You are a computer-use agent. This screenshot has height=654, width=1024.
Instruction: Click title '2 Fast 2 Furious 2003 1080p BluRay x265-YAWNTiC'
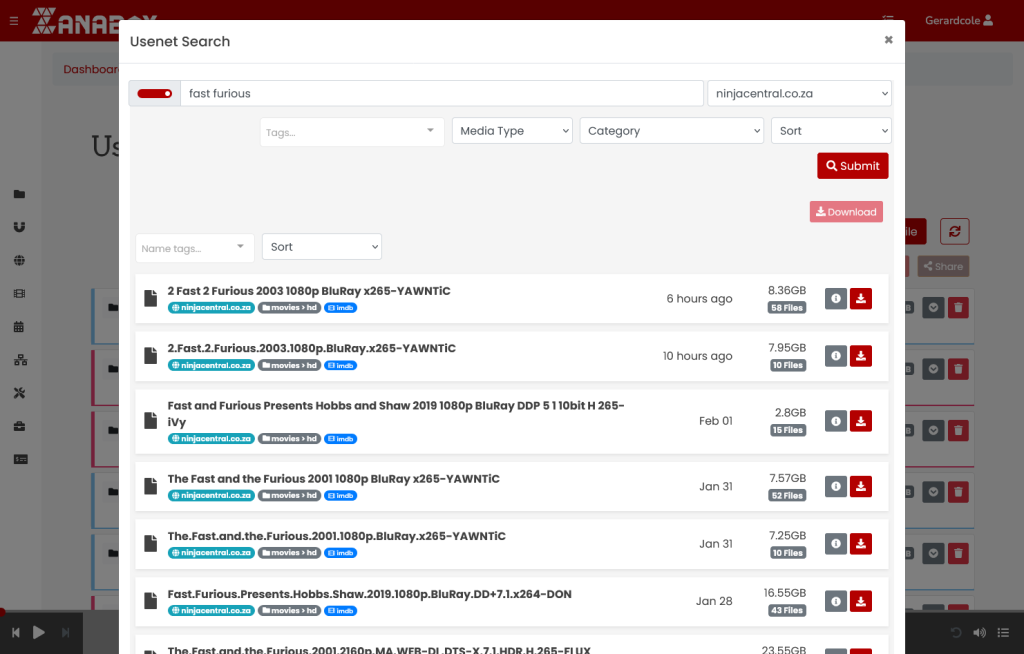(309, 291)
